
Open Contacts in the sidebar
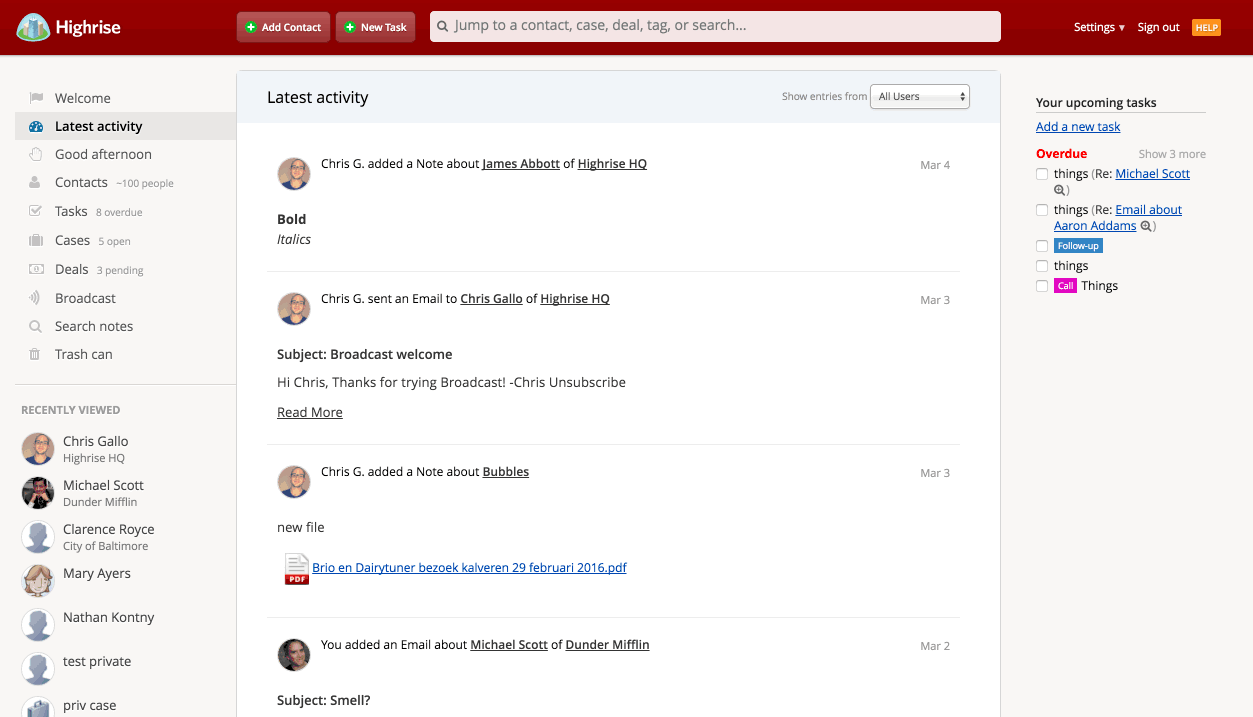[81, 183]
